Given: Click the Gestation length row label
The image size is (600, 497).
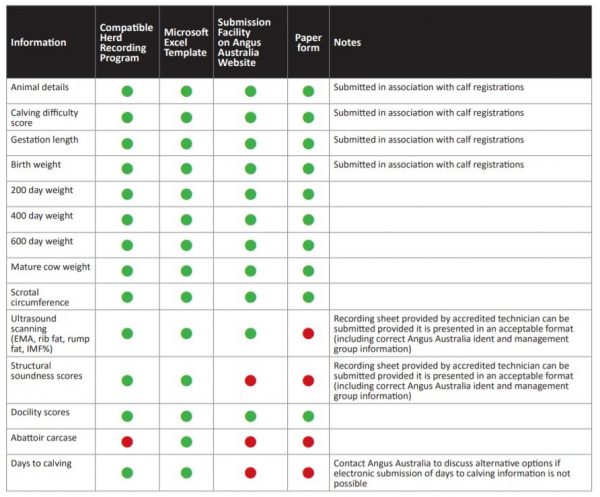Looking at the screenshot, I should point(45,139).
